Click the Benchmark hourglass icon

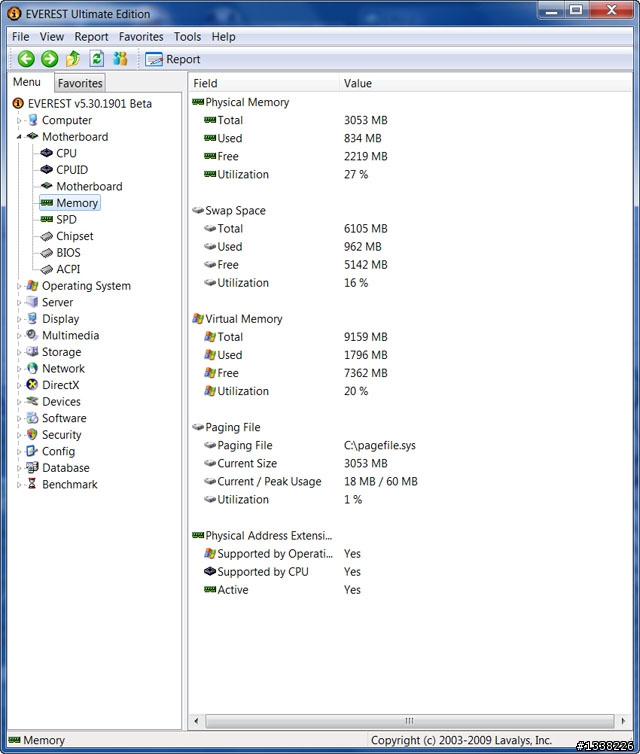tap(32, 484)
